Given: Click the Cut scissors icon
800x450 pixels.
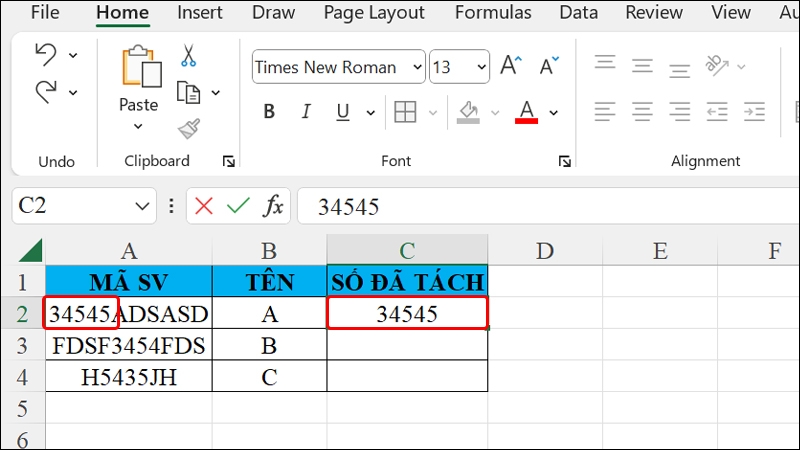Looking at the screenshot, I should (188, 56).
